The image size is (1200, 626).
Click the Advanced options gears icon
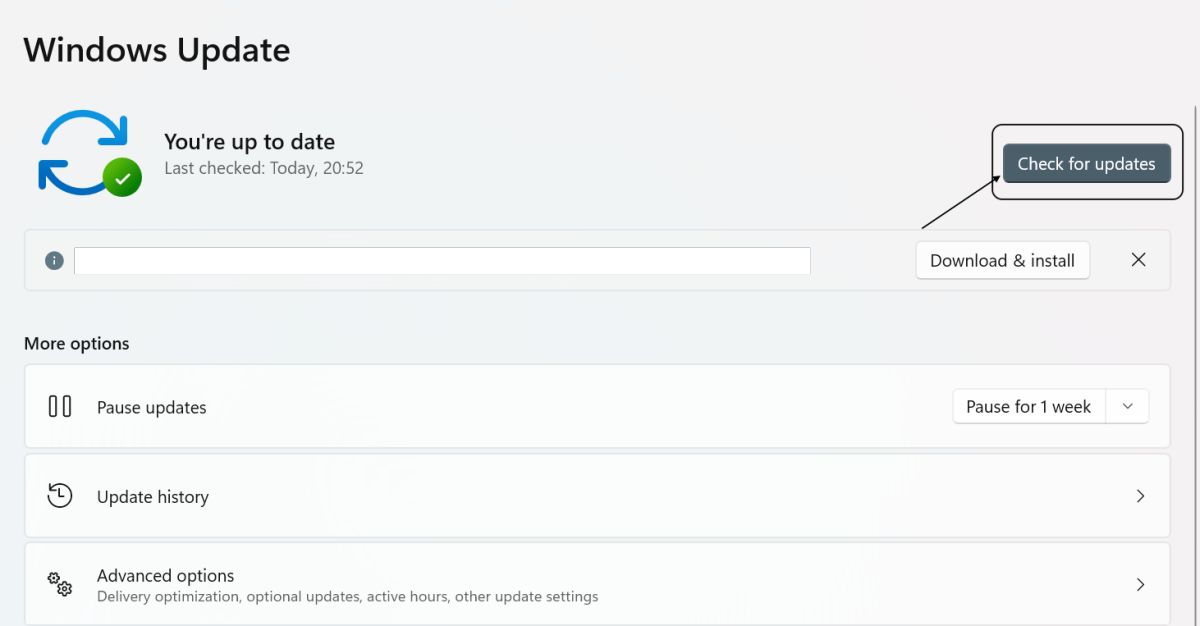[x=60, y=584]
